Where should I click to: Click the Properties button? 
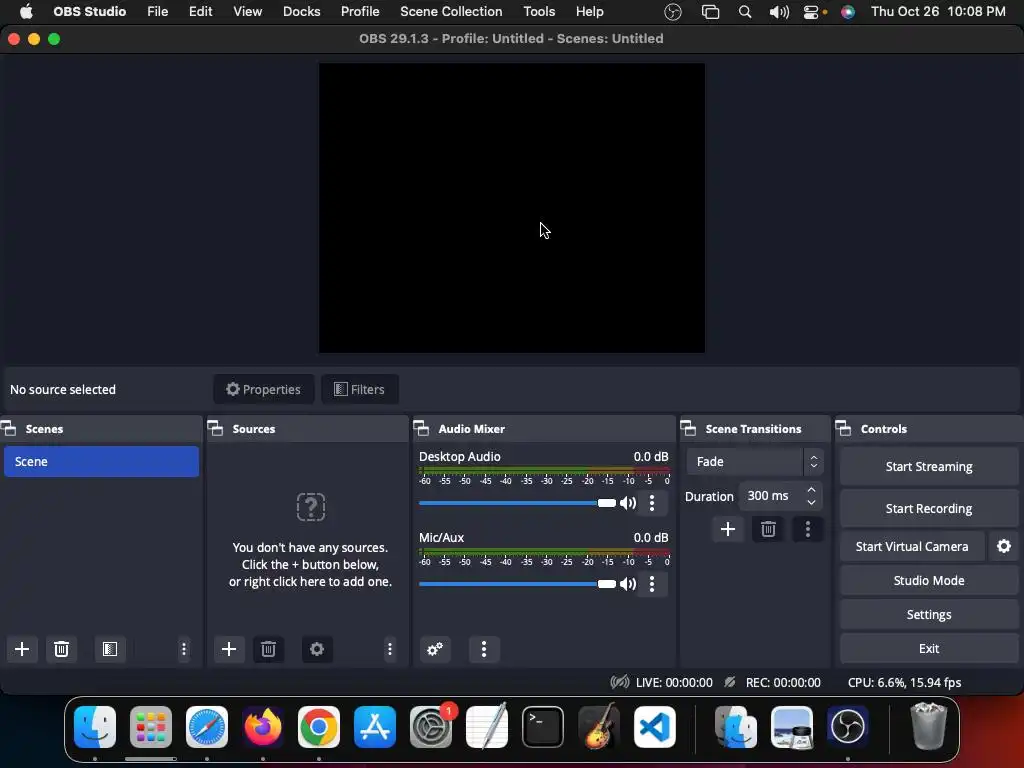click(263, 389)
